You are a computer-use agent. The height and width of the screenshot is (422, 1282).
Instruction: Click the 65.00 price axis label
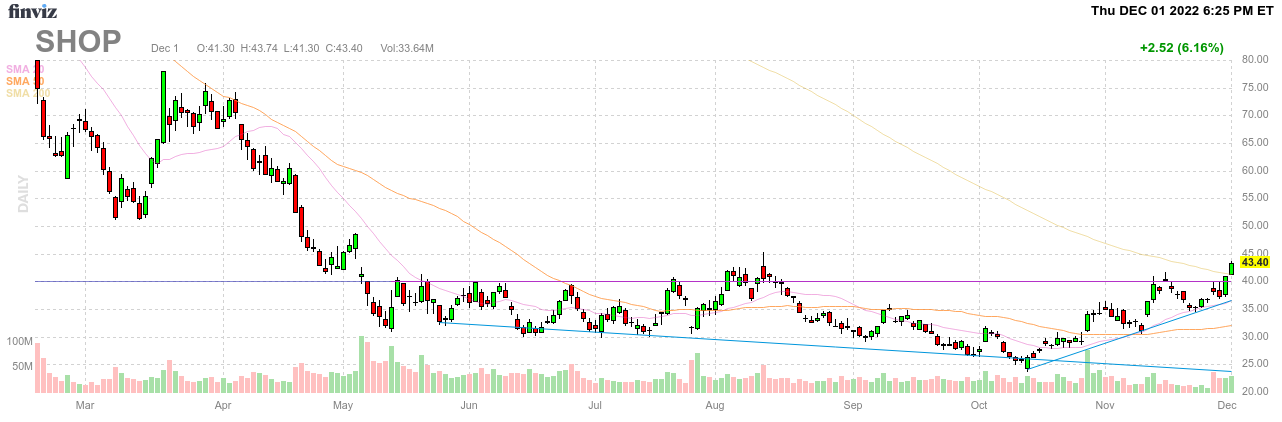click(x=1254, y=143)
